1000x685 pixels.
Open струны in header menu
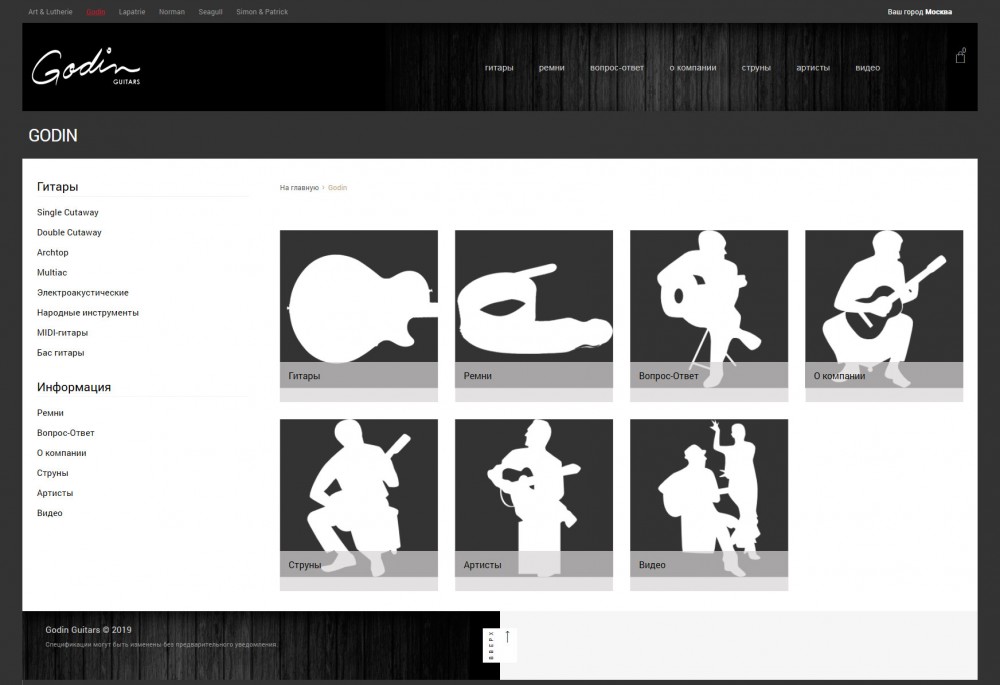(x=756, y=68)
